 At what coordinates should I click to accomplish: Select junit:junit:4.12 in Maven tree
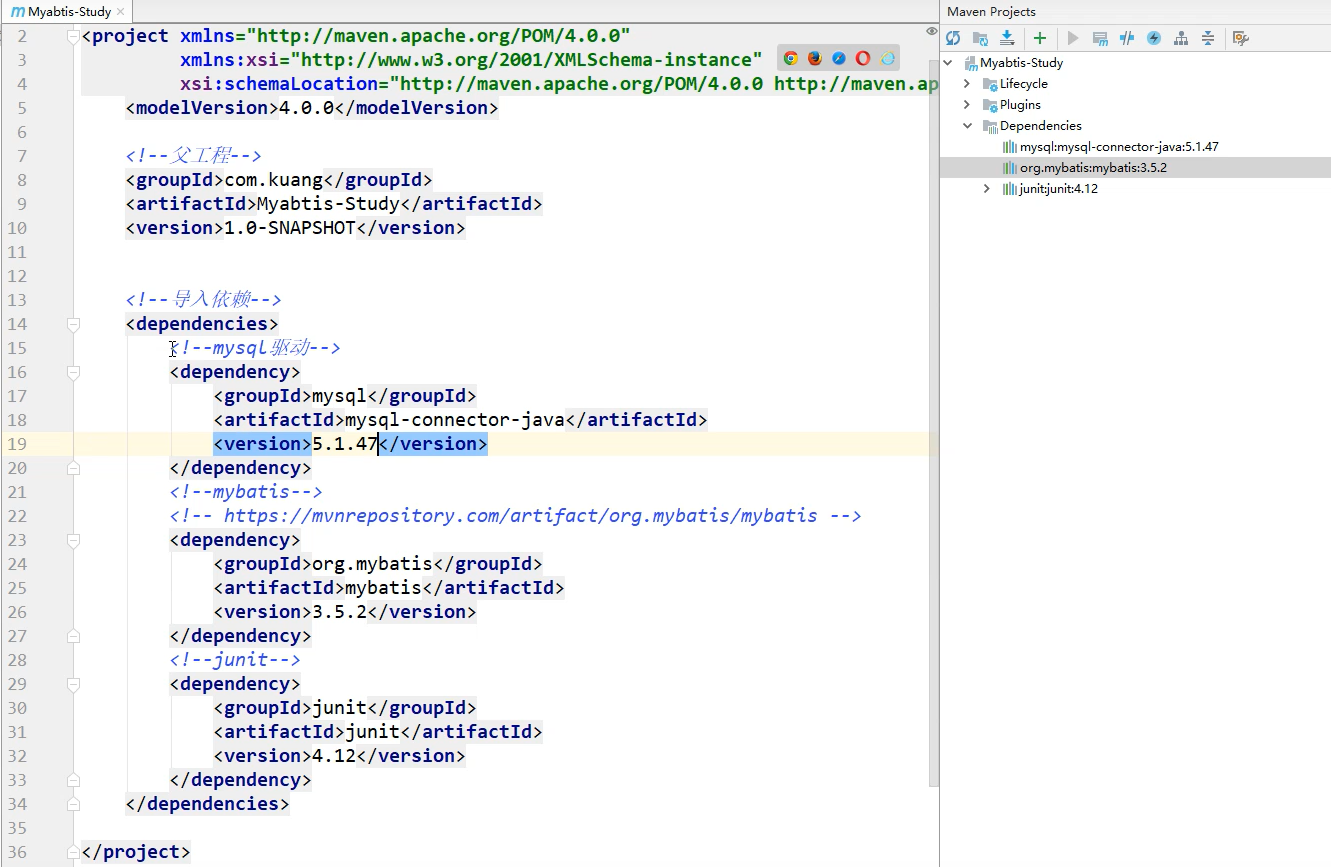pos(1059,189)
